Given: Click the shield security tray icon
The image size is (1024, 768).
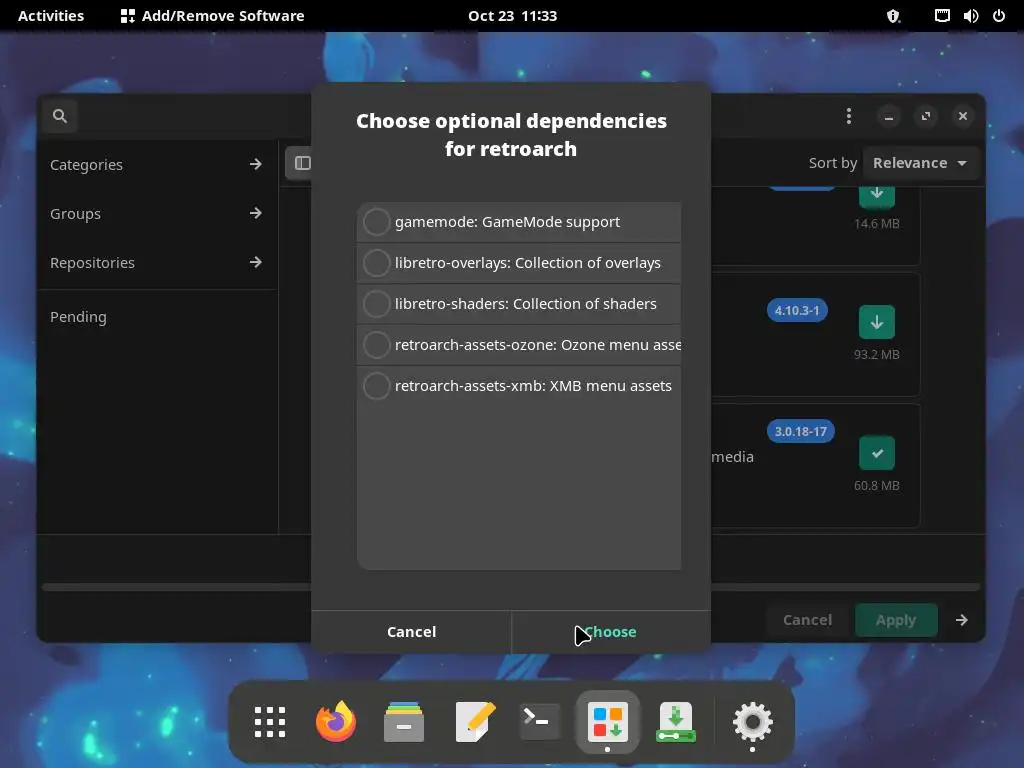Looking at the screenshot, I should (x=893, y=16).
